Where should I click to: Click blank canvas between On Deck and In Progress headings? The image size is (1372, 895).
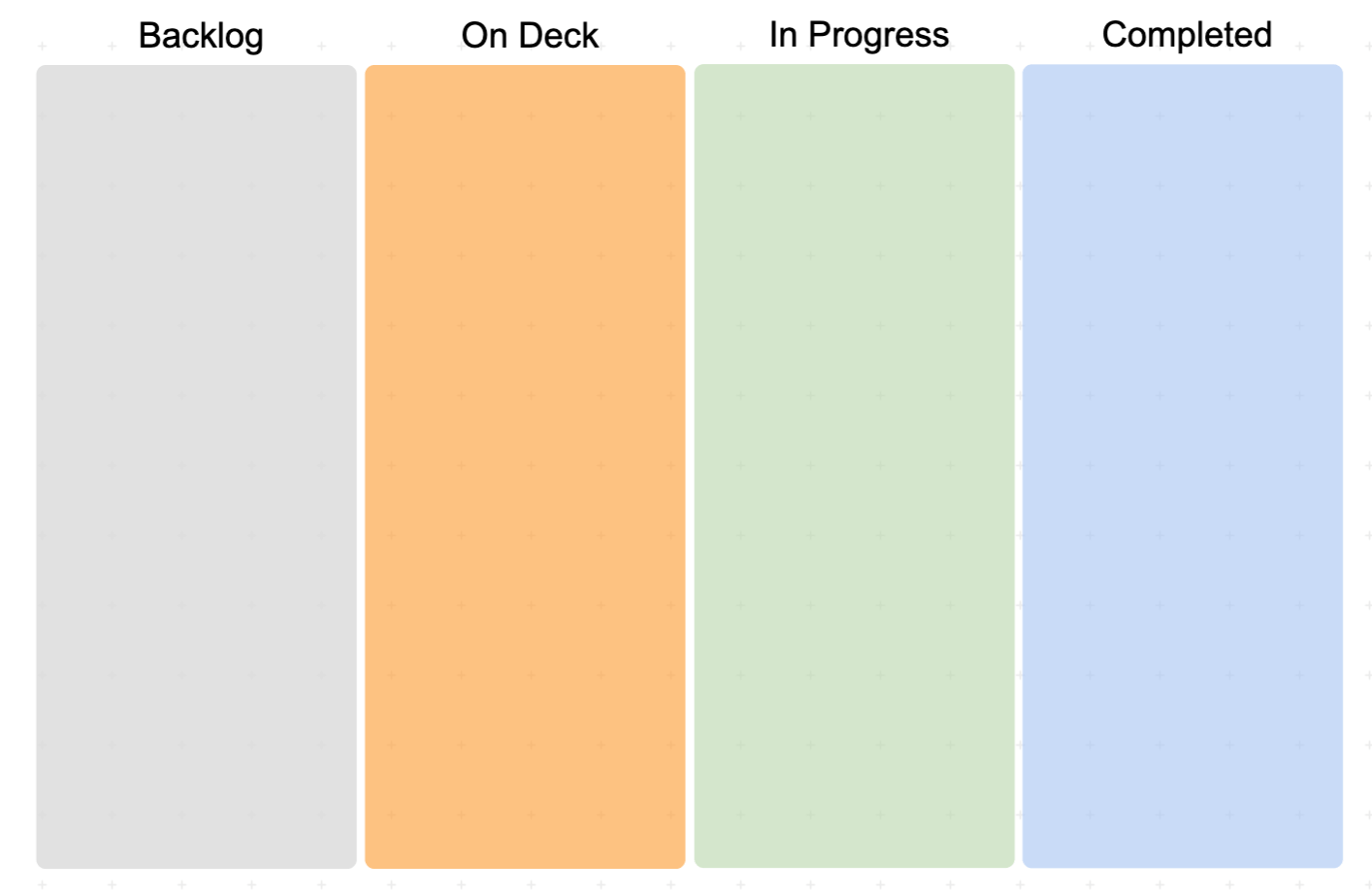[x=684, y=36]
